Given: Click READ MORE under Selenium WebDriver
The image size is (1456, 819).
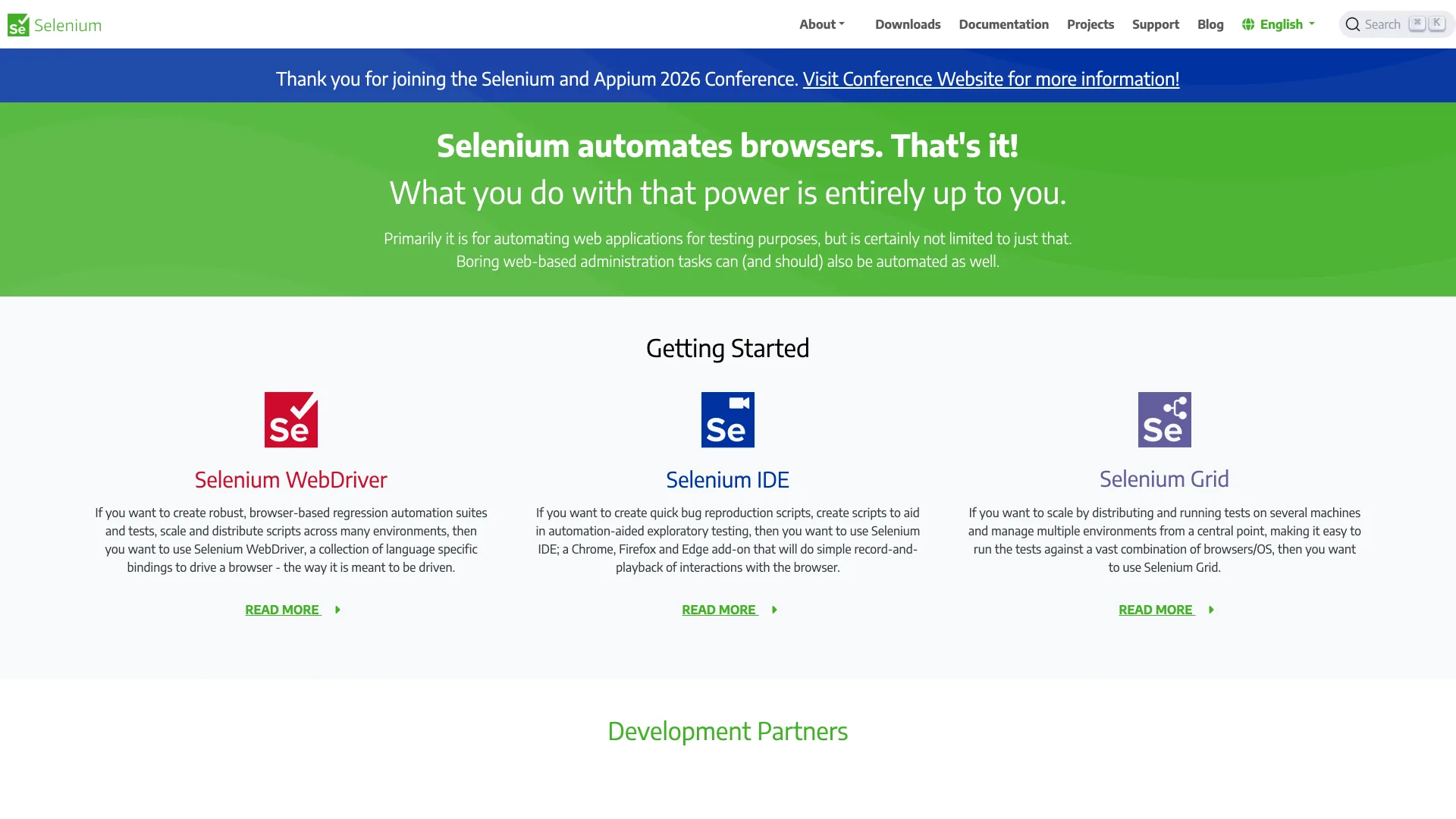Looking at the screenshot, I should point(283,610).
